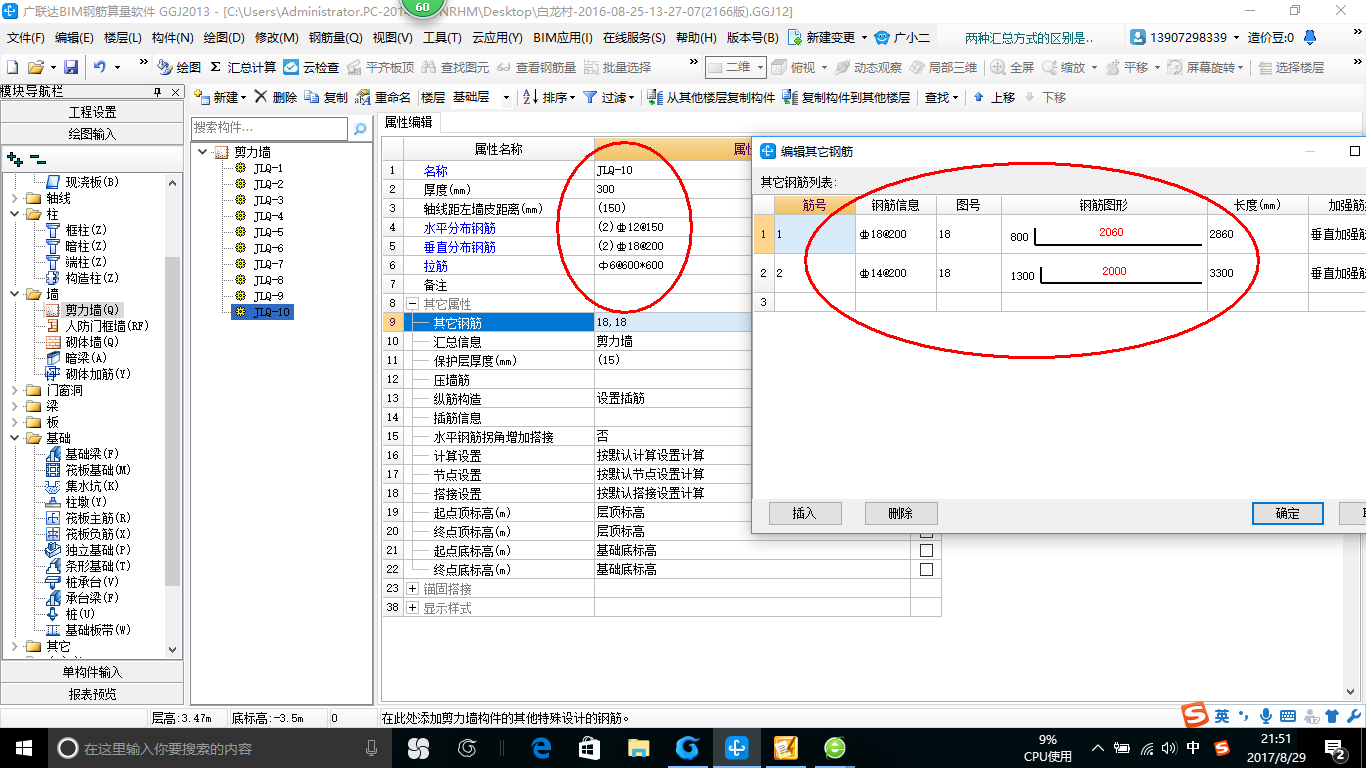The image size is (1366, 768).
Task: Click the save disk icon
Action: [x=71, y=67]
